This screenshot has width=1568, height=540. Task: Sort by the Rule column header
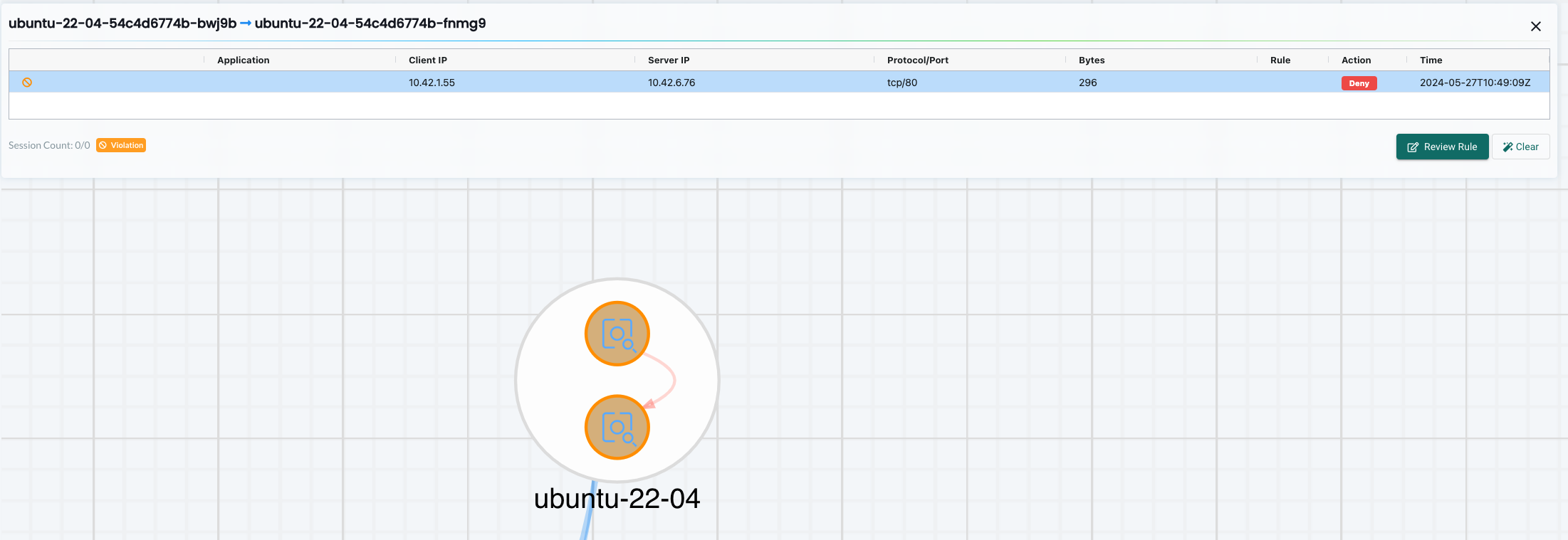1280,60
